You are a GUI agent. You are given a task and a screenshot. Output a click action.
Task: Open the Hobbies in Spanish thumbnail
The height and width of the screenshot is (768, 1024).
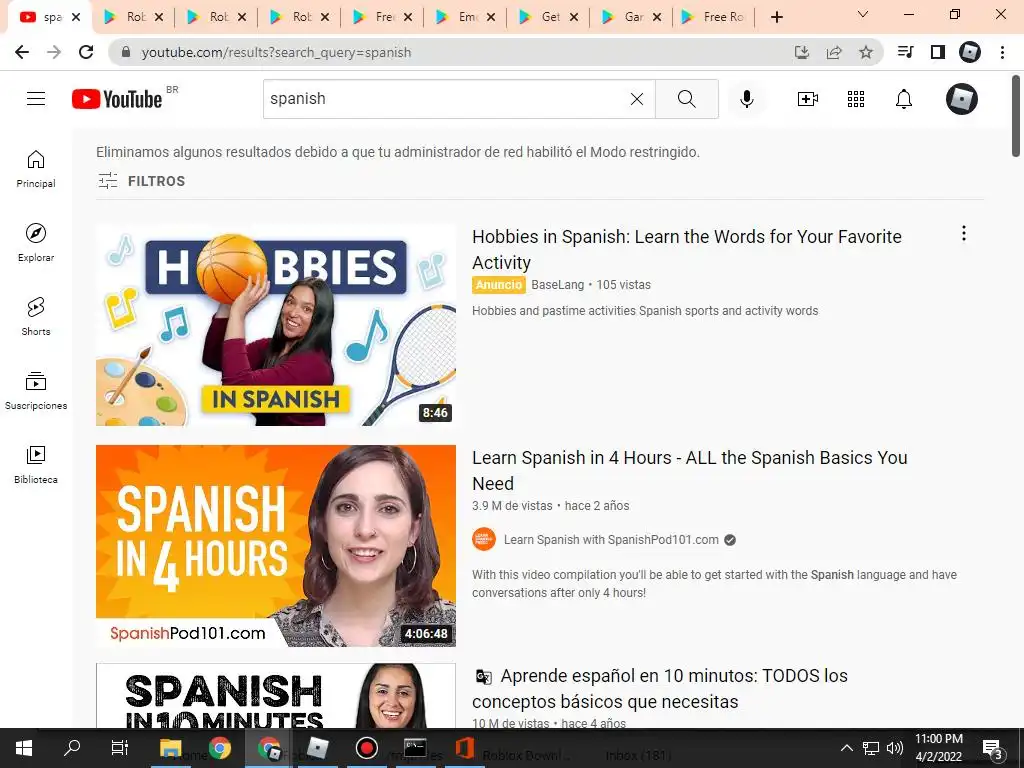(276, 325)
